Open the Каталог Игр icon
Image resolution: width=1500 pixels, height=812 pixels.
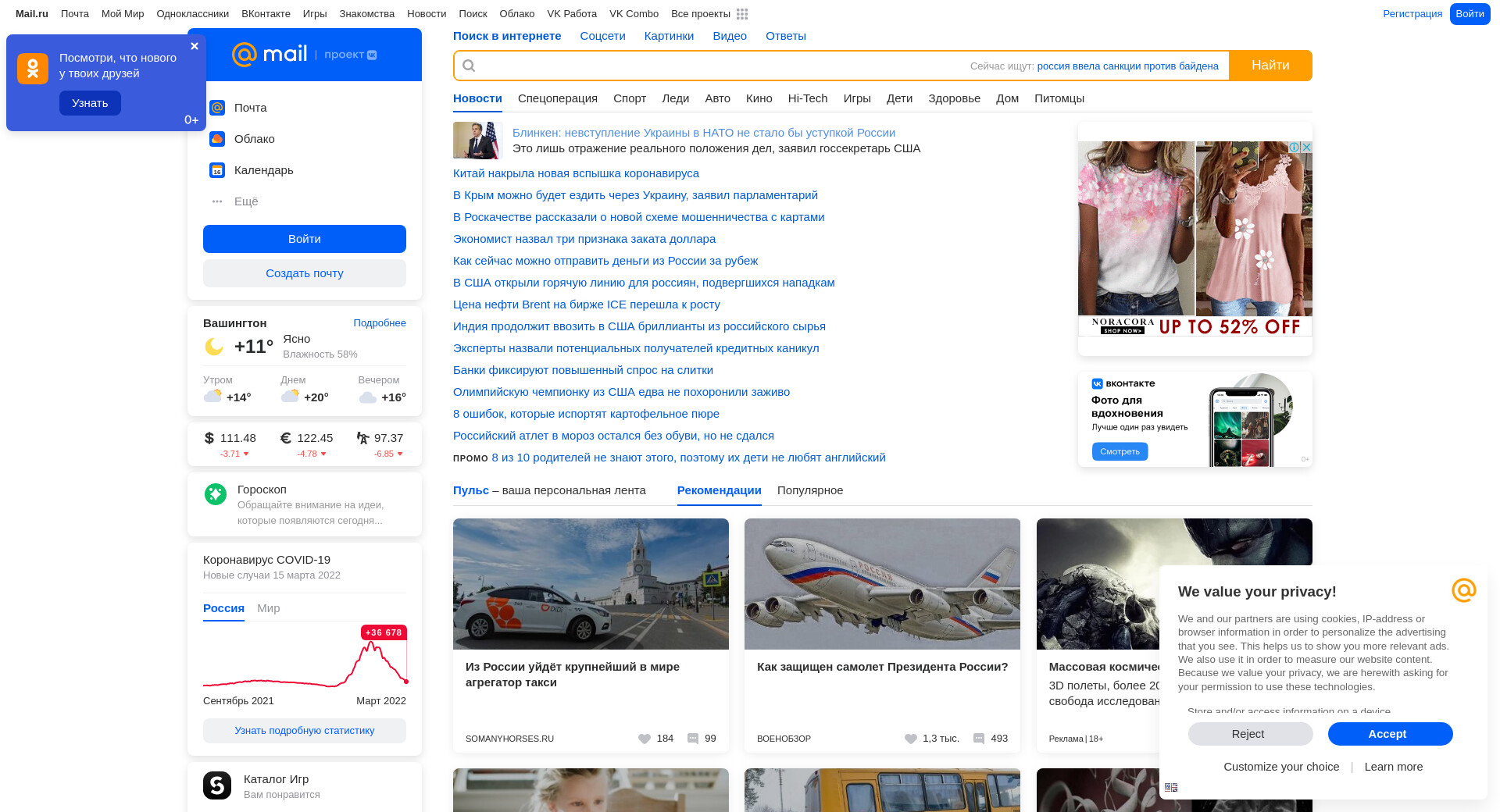217,785
